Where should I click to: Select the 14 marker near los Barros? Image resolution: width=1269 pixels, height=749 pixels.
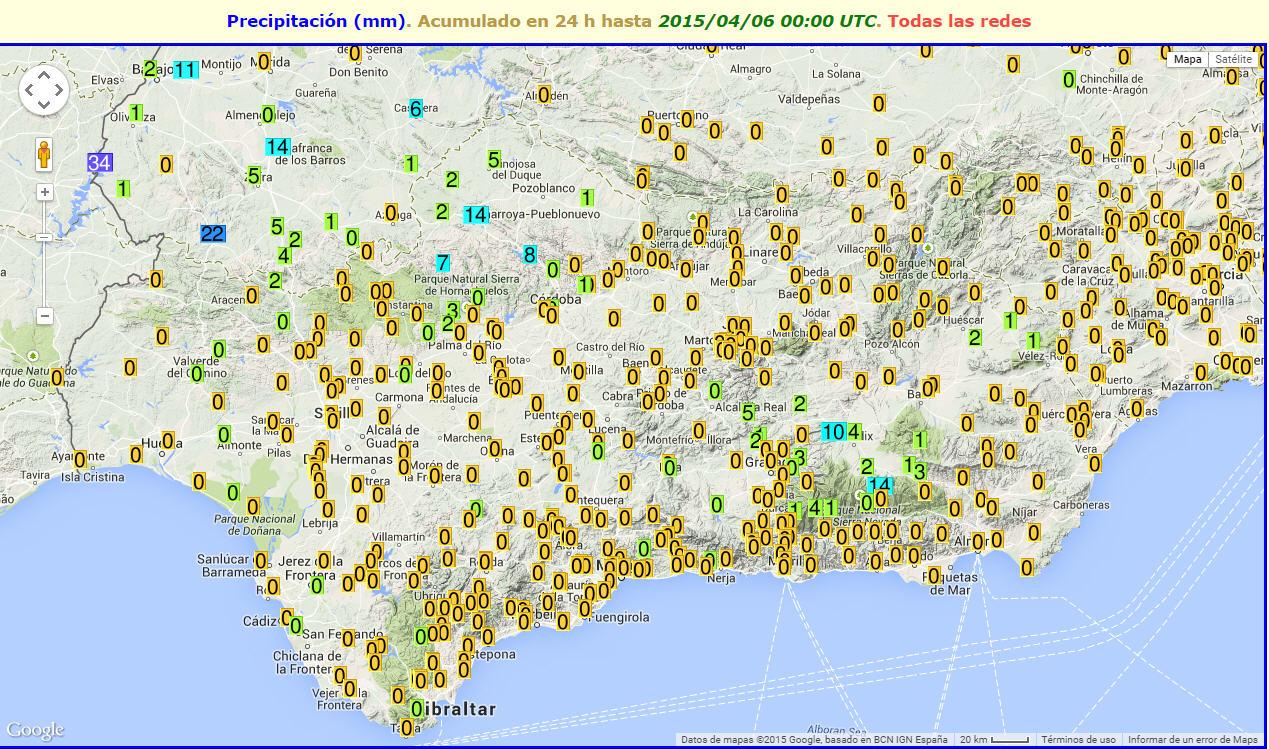(277, 147)
